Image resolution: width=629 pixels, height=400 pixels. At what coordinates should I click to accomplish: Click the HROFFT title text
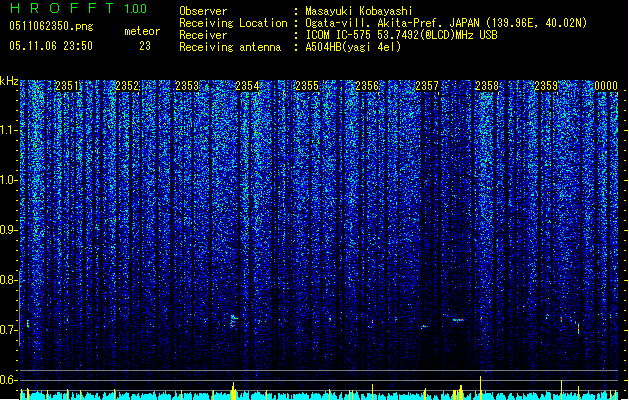(62, 8)
